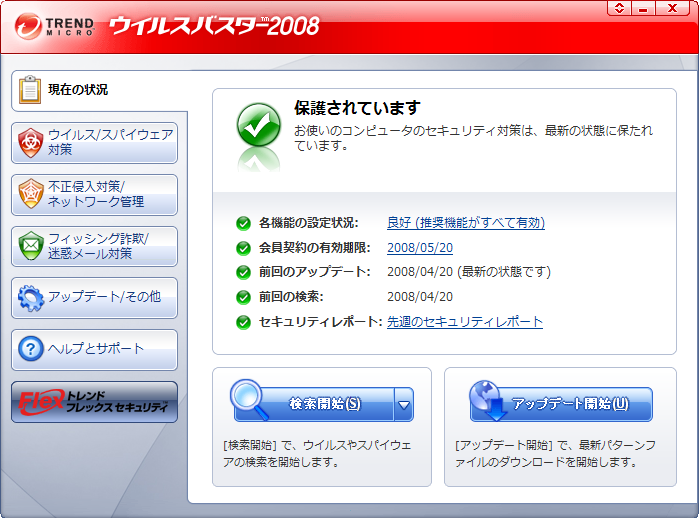Click the globe download update icon
The width and height of the screenshot is (700, 518).
click(489, 400)
